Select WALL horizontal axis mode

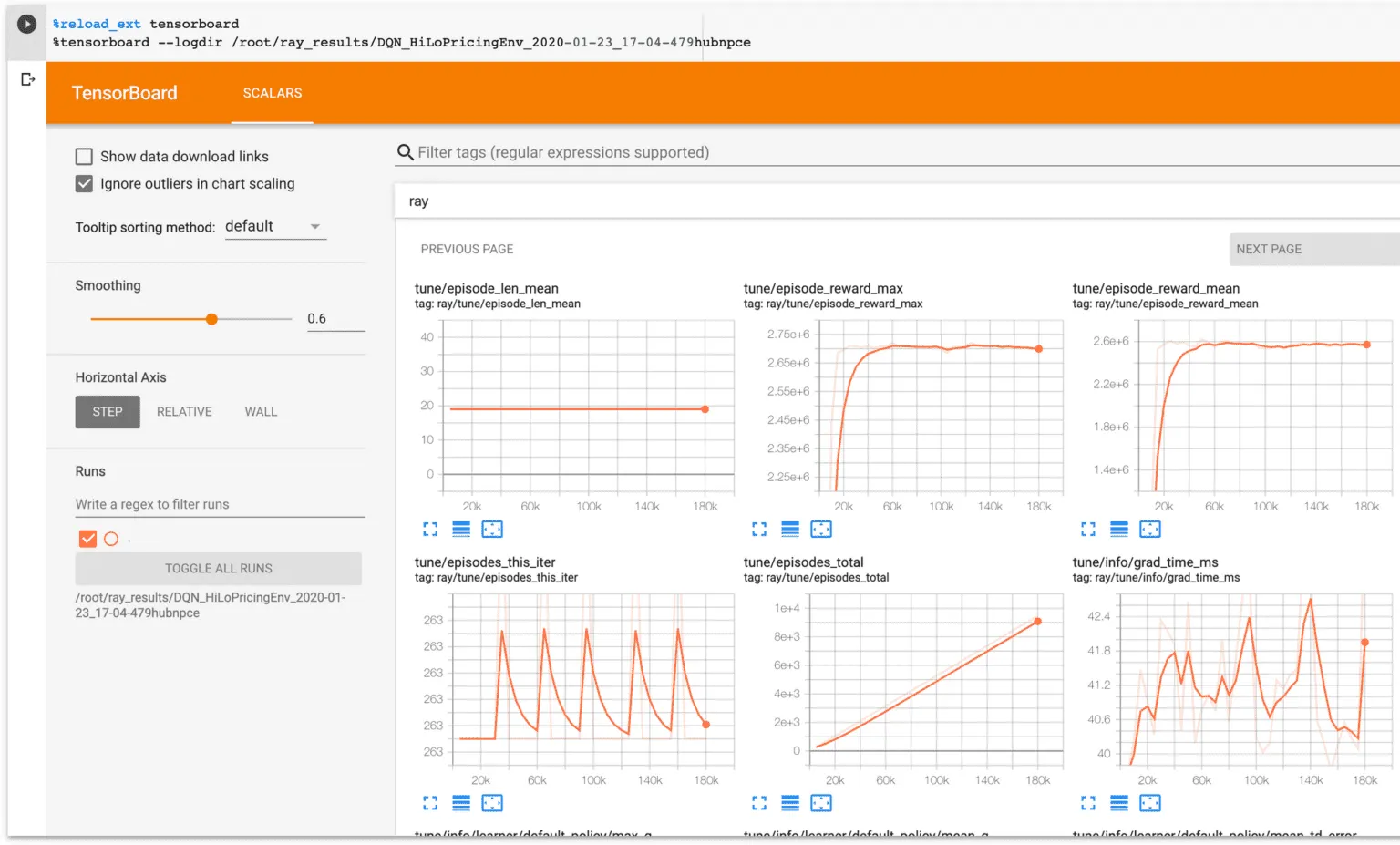(261, 411)
